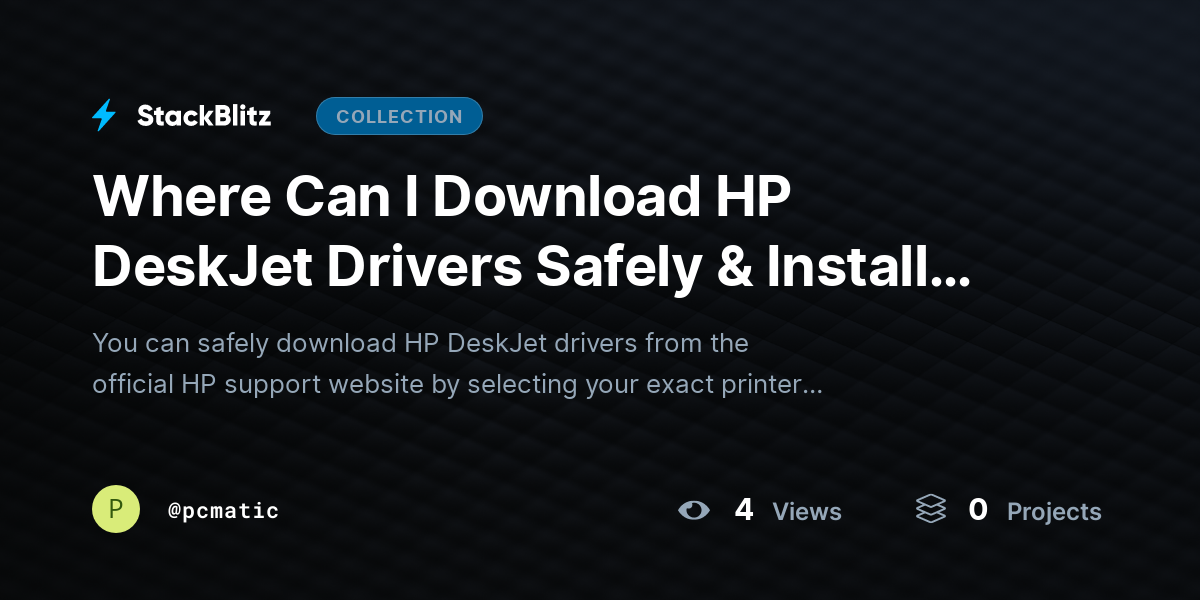
Task: Click the heading starting "Where Can I Download HP"
Action: coord(532,232)
